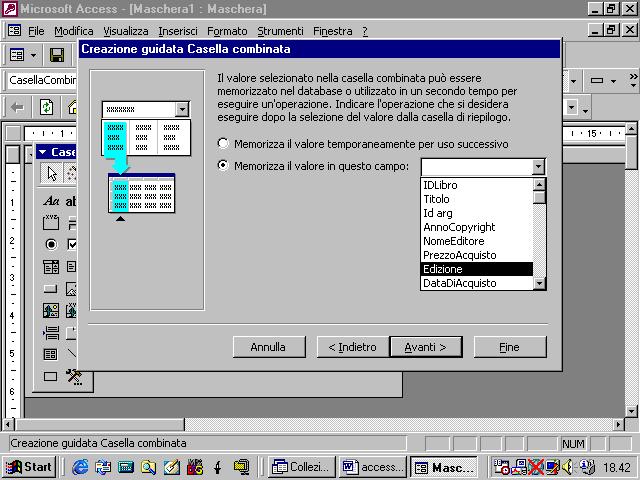Open the field combo box dropdown arrow

click(x=538, y=167)
